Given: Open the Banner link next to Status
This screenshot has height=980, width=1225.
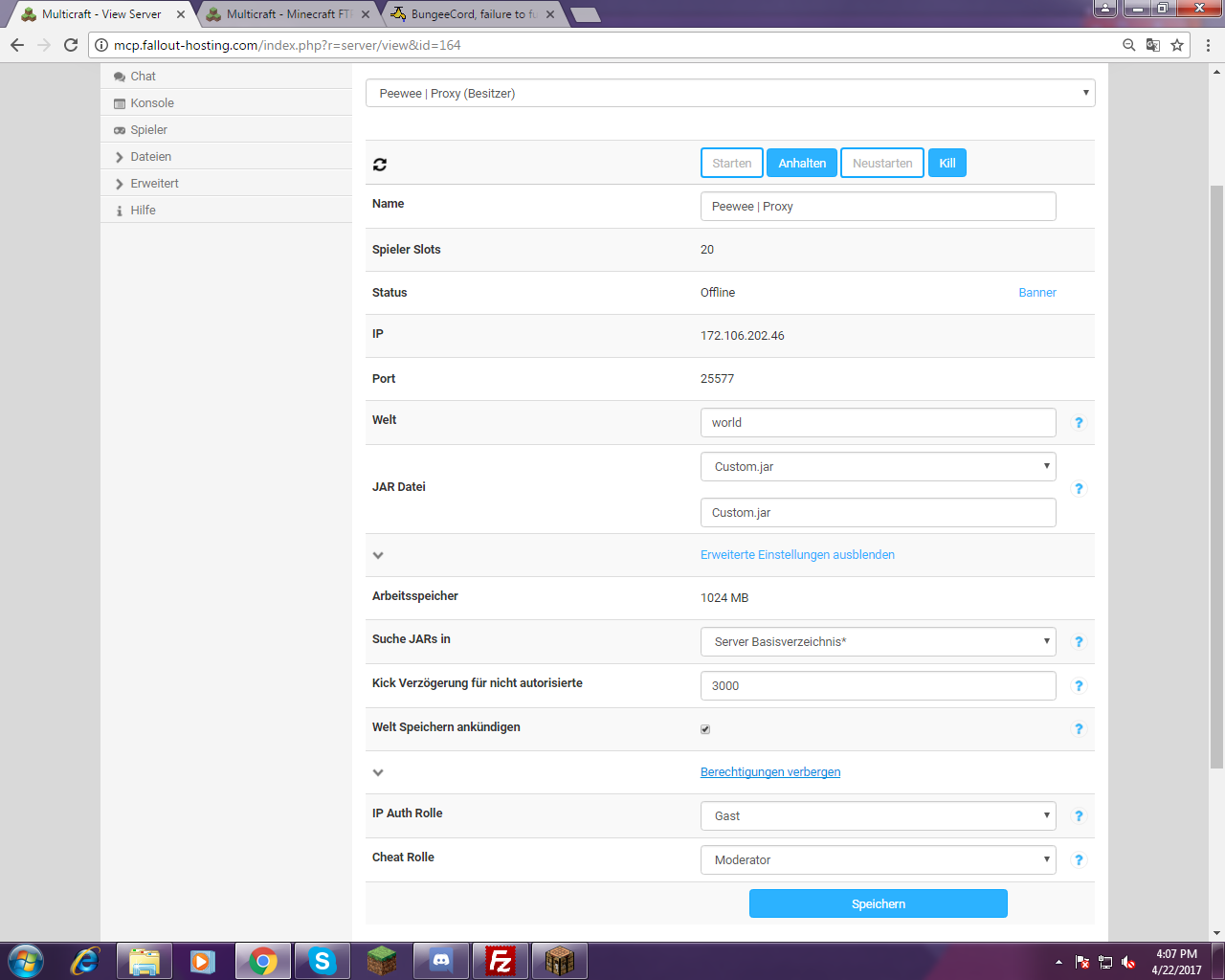Looking at the screenshot, I should [1037, 292].
